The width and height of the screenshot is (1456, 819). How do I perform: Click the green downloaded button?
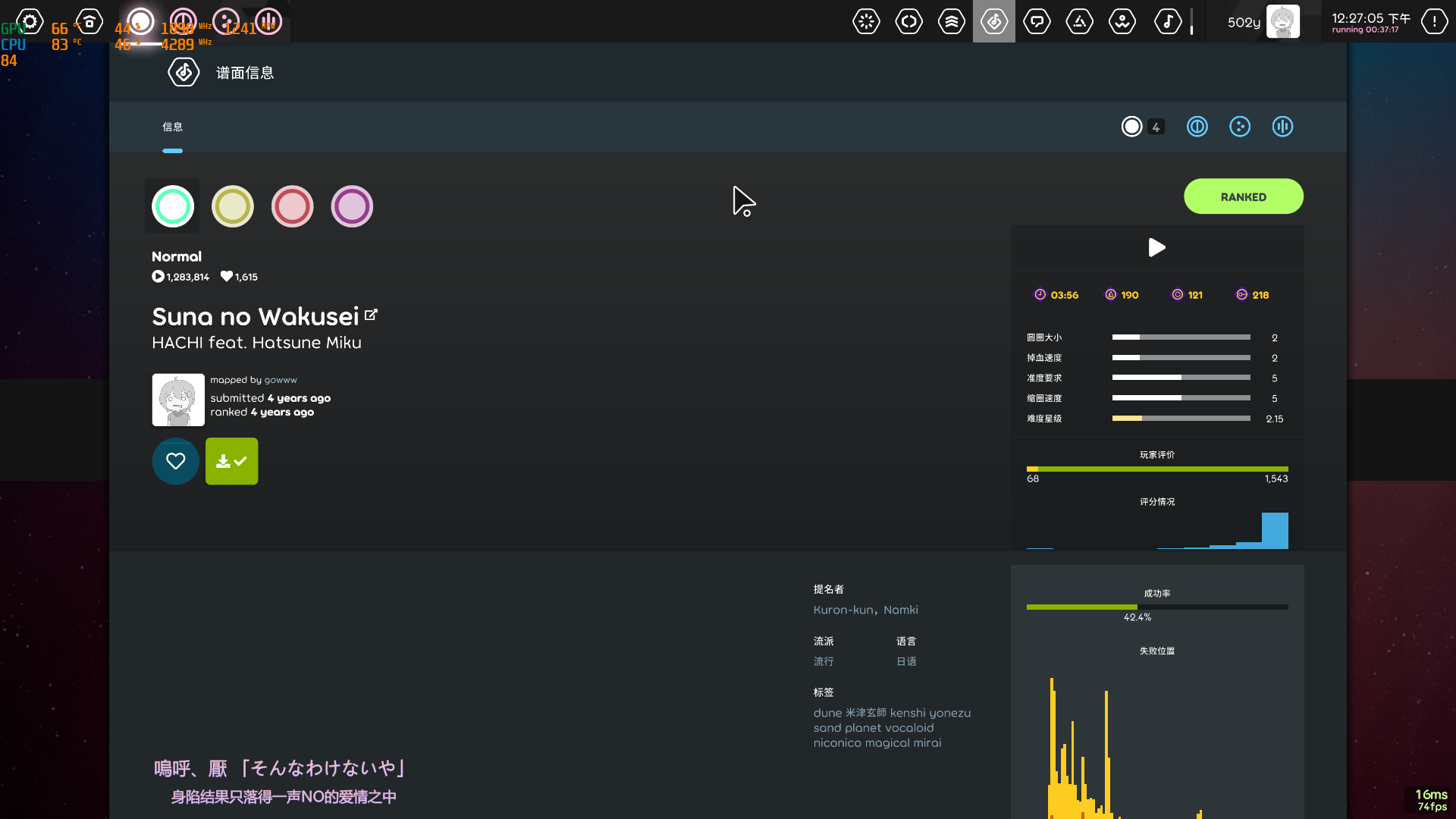click(231, 460)
